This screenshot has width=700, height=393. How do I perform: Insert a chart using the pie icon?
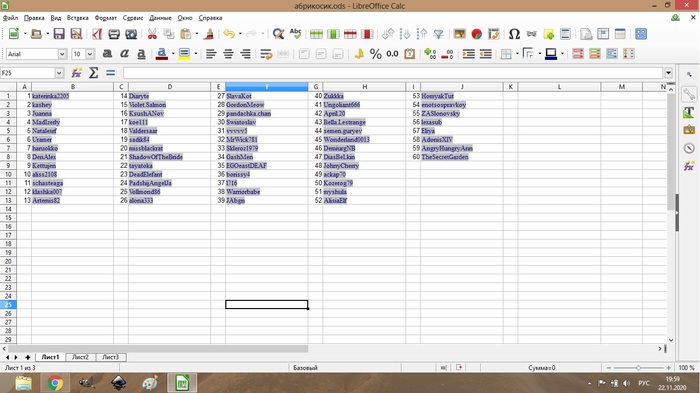(x=477, y=34)
